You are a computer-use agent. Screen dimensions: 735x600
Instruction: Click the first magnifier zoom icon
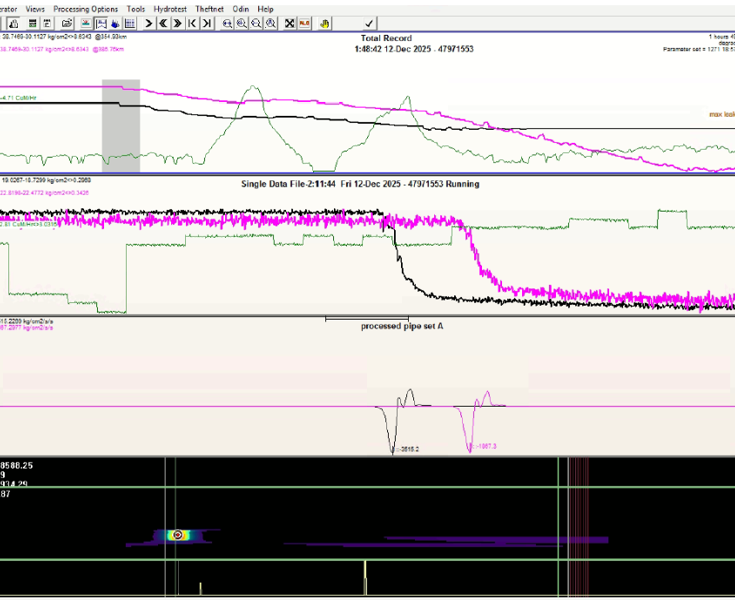coord(228,23)
